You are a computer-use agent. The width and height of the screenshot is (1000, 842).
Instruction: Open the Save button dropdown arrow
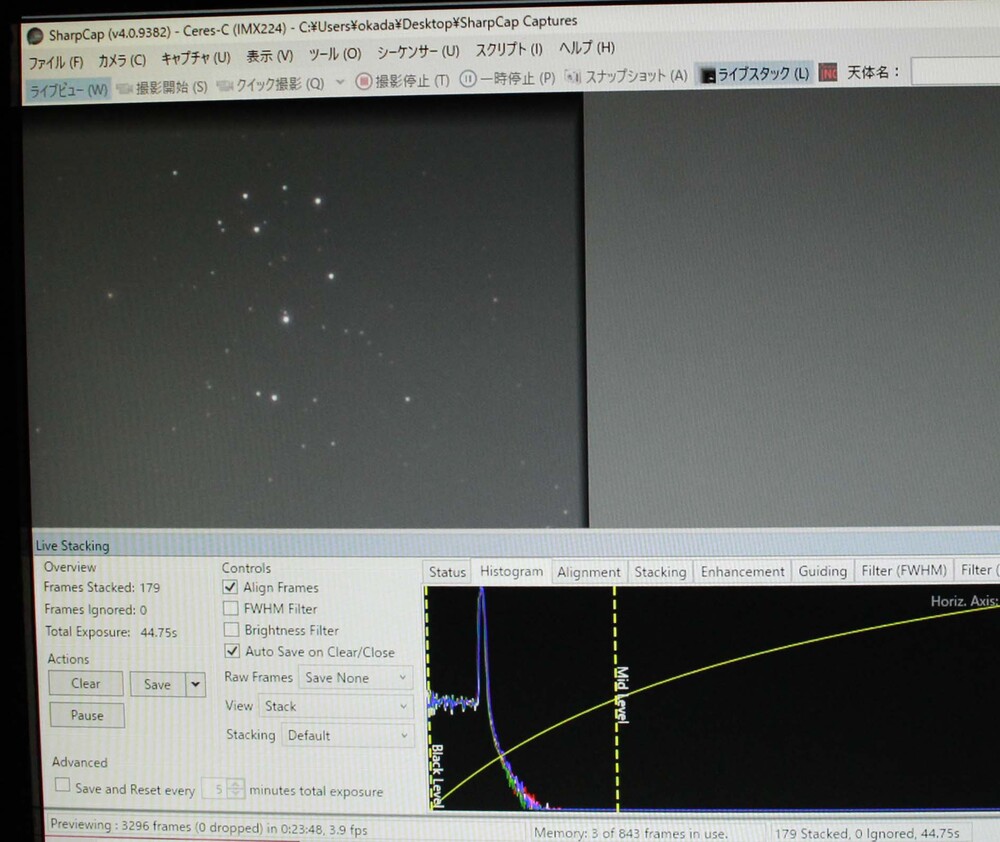196,685
